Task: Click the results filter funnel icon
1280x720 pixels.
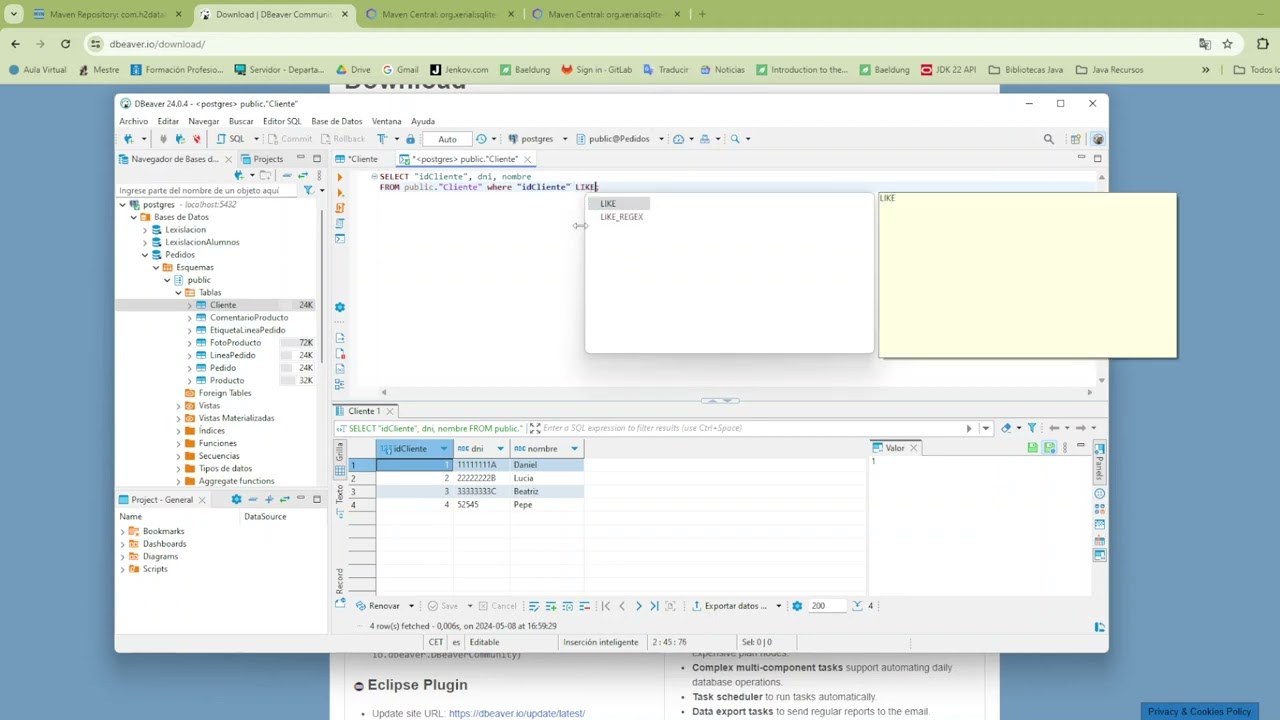Action: click(x=1032, y=428)
